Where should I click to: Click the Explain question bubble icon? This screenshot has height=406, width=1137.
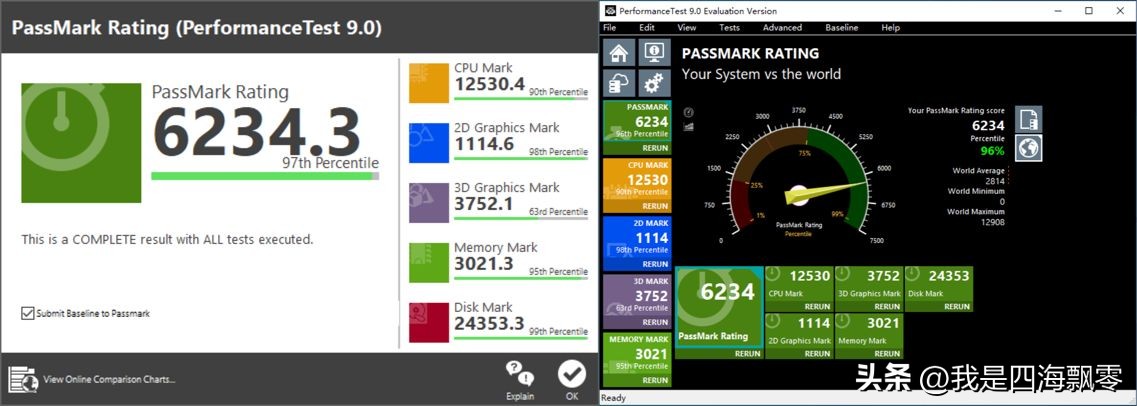(519, 374)
